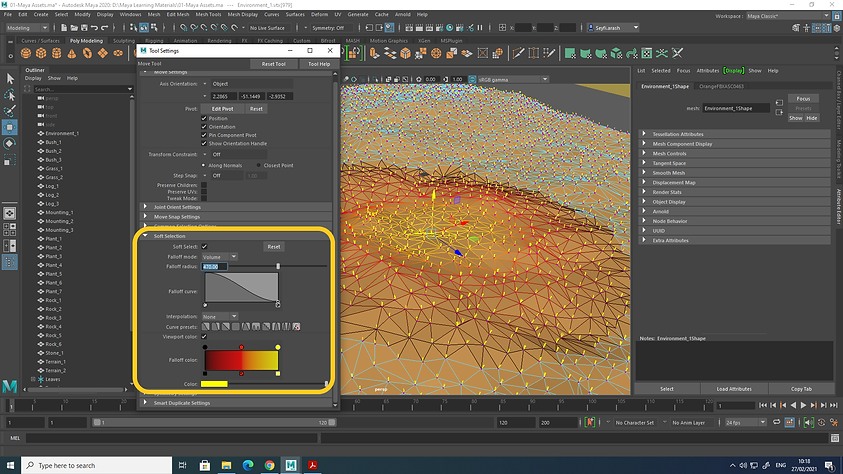
Task: Create a polygon torus from the shelf
Action: click(x=87, y=53)
